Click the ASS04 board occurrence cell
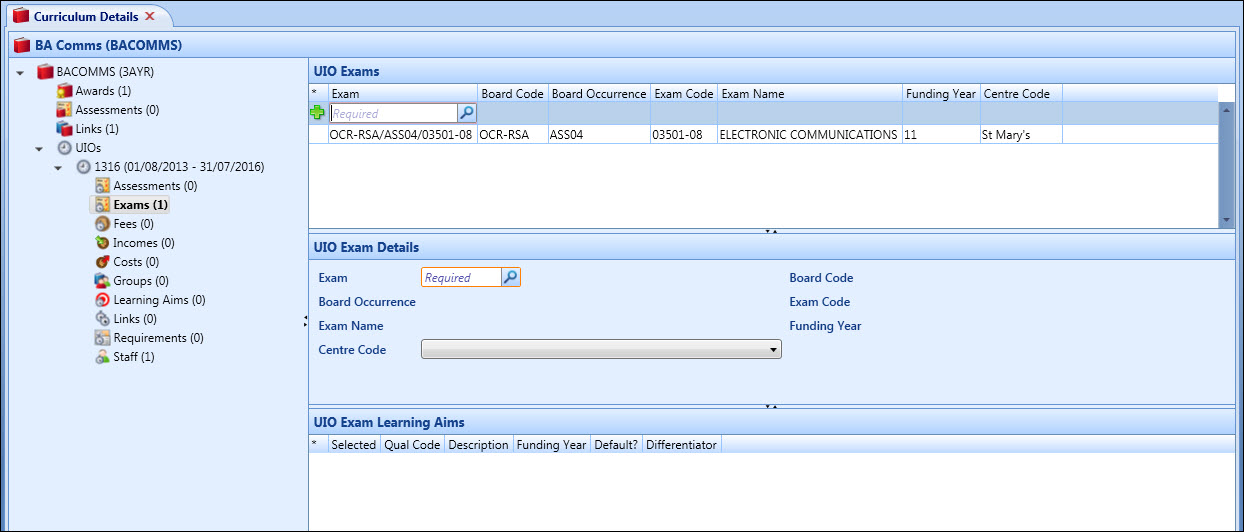The width and height of the screenshot is (1244, 532). coord(599,134)
